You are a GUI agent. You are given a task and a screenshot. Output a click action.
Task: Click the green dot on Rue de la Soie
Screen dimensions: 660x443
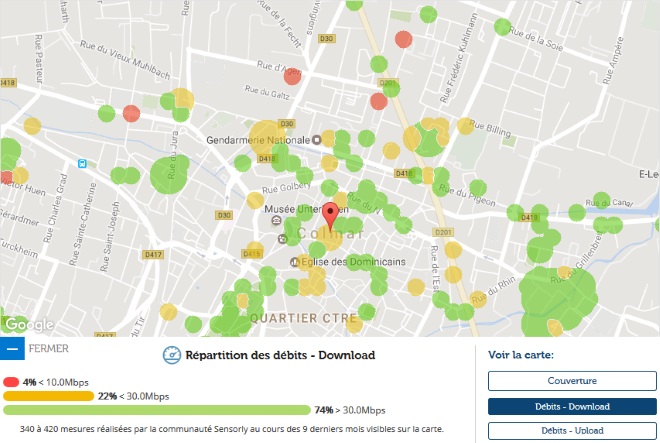tap(502, 27)
